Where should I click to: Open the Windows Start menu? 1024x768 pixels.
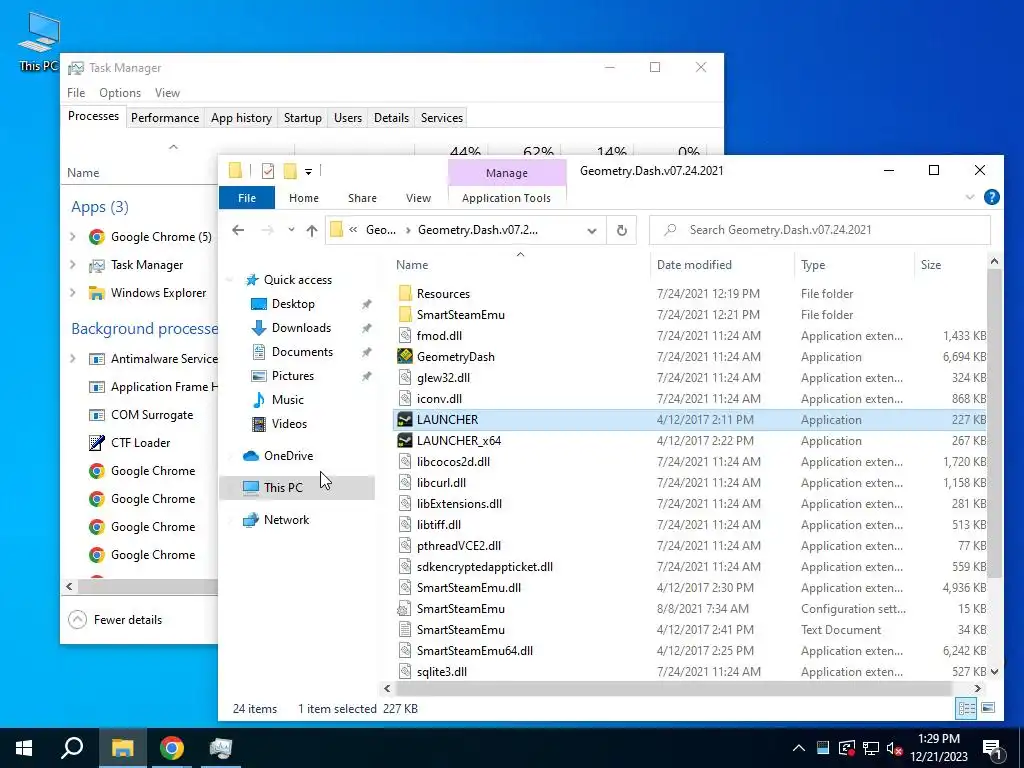[x=24, y=748]
